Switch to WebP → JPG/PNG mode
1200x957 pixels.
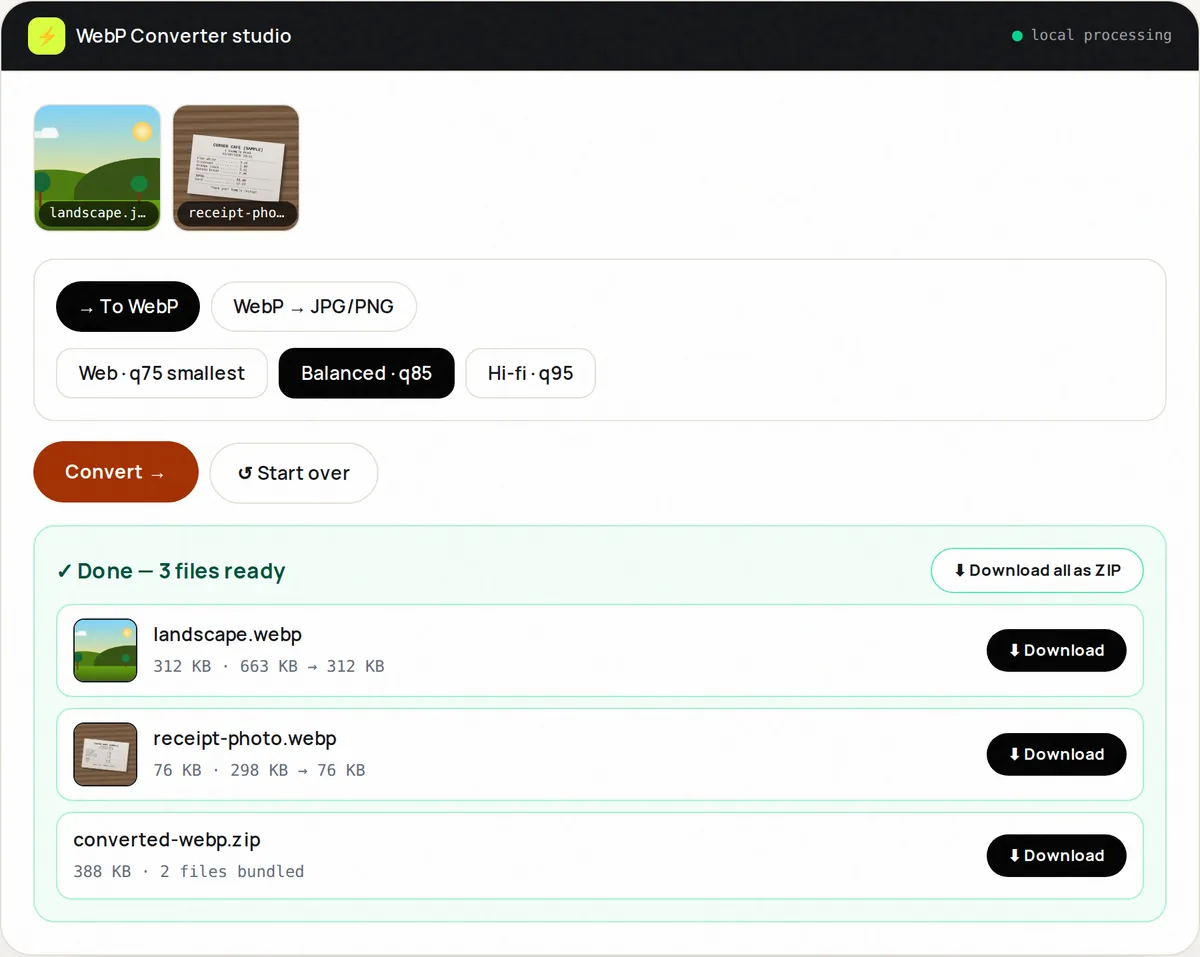tap(313, 307)
